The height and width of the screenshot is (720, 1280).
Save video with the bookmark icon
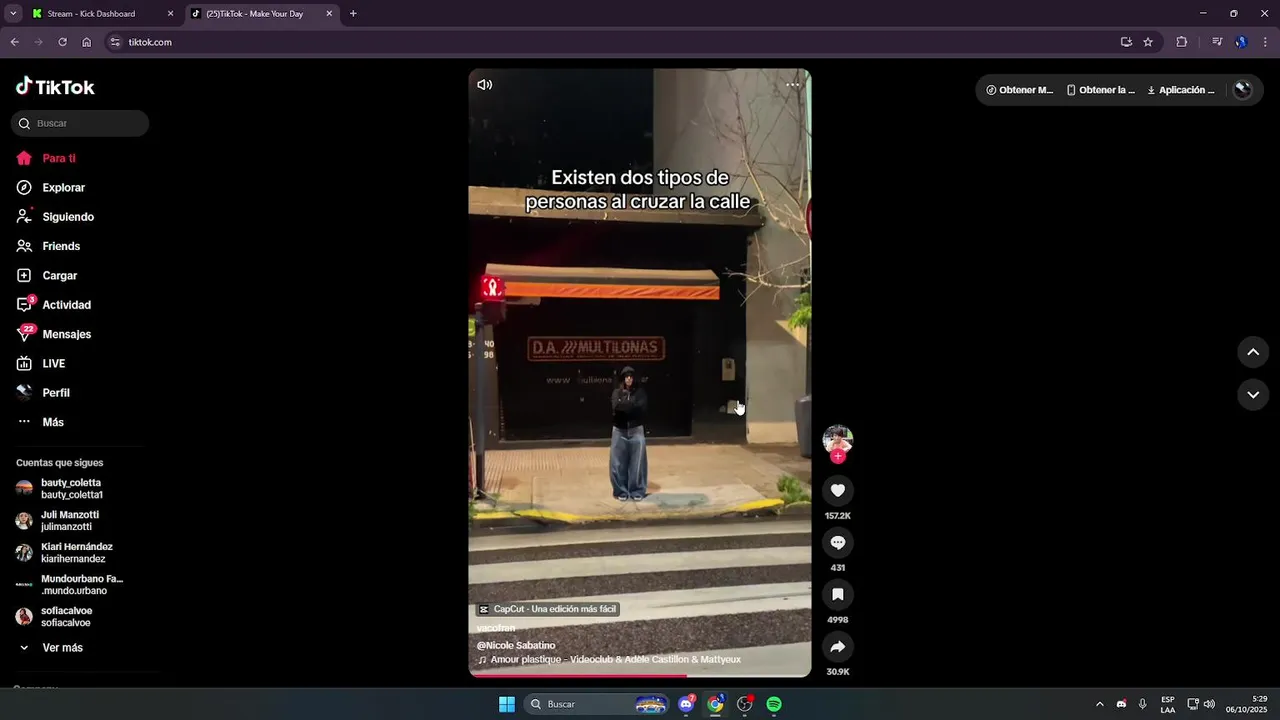click(838, 594)
